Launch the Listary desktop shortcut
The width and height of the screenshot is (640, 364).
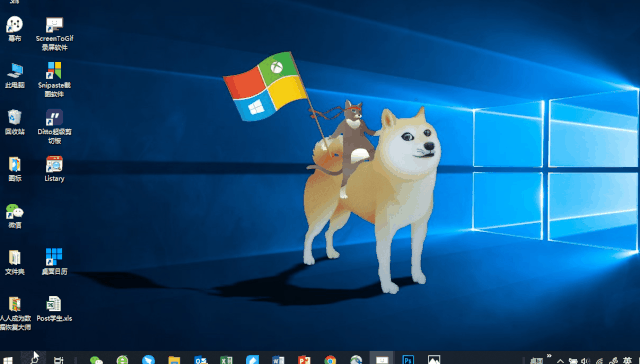[x=54, y=169]
